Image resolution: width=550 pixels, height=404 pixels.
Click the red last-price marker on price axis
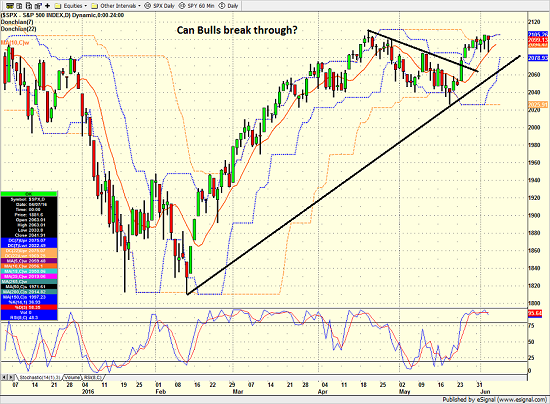pos(538,40)
